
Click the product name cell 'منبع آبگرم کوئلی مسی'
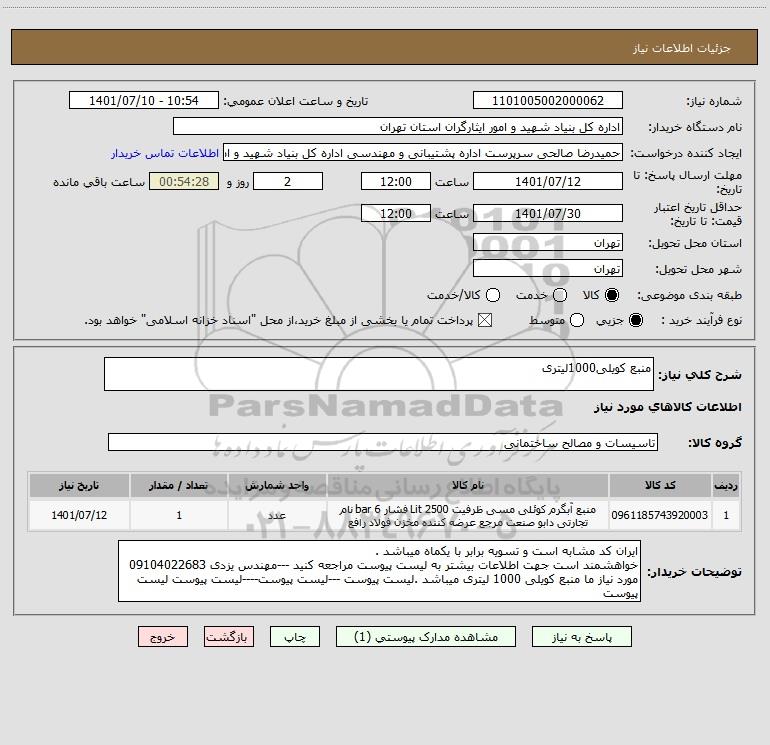click(468, 515)
